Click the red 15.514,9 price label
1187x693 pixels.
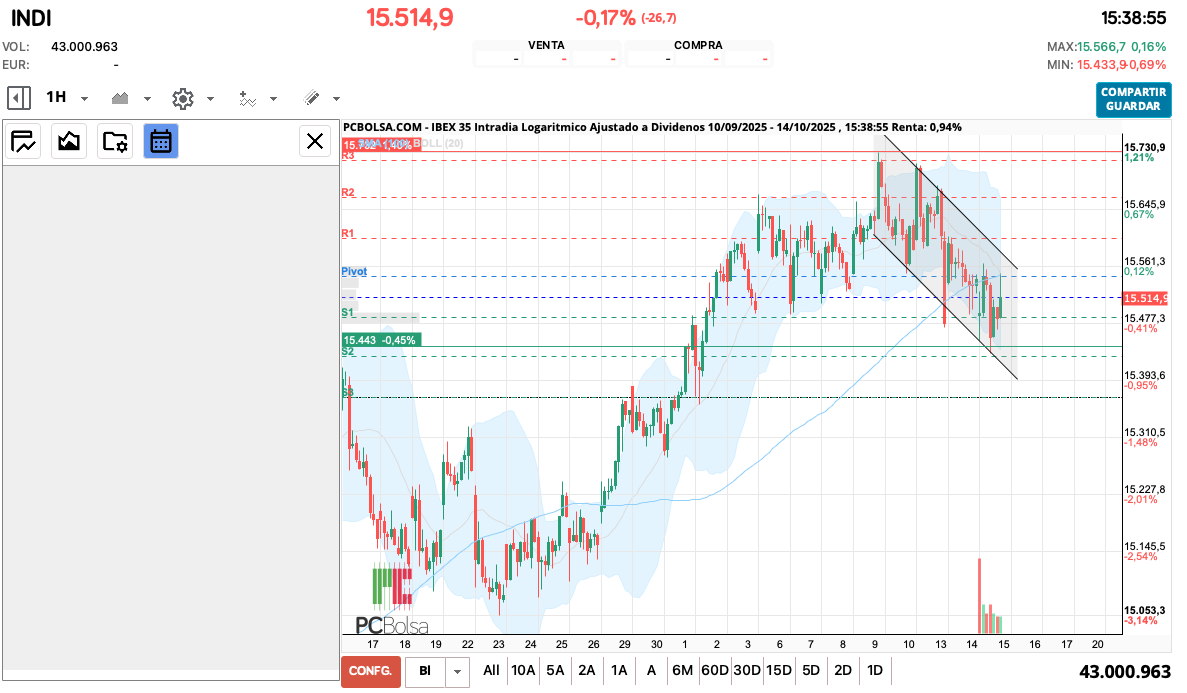coord(1147,298)
